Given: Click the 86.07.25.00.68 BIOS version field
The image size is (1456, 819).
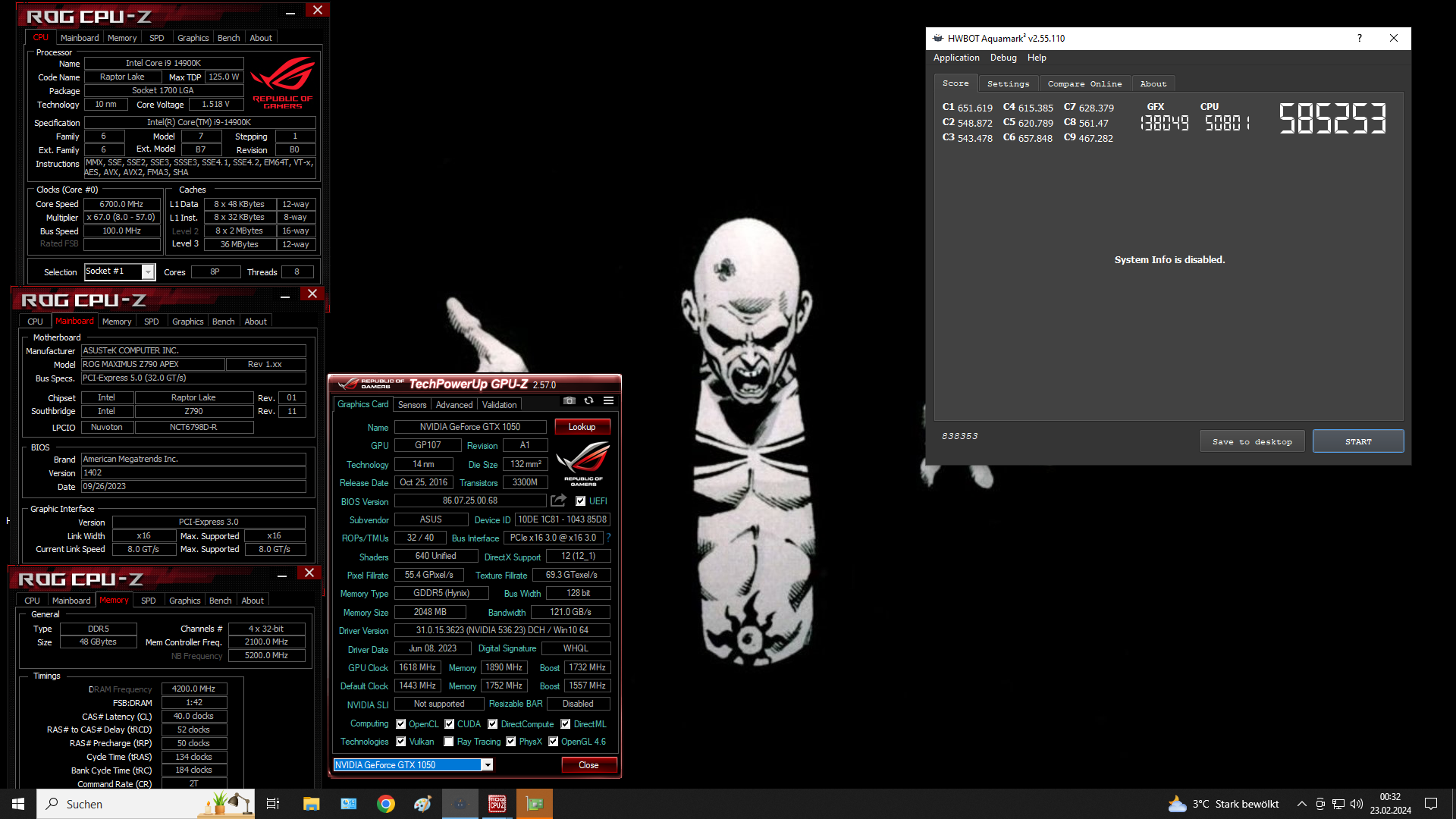Looking at the screenshot, I should click(x=470, y=500).
